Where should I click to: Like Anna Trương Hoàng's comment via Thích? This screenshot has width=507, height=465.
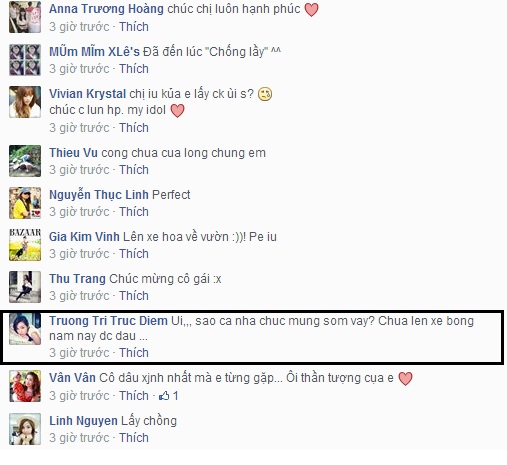click(x=134, y=27)
